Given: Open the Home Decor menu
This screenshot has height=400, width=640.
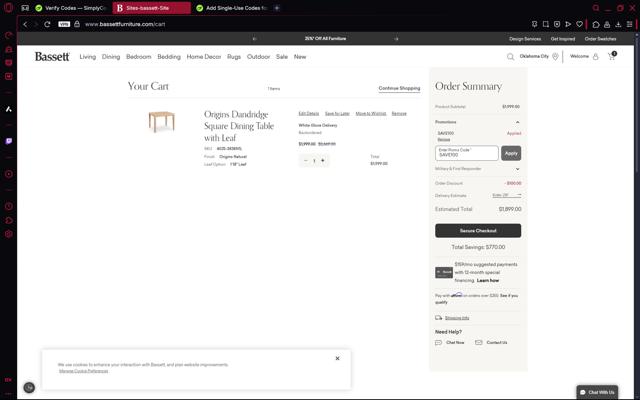Looking at the screenshot, I should coord(204,57).
